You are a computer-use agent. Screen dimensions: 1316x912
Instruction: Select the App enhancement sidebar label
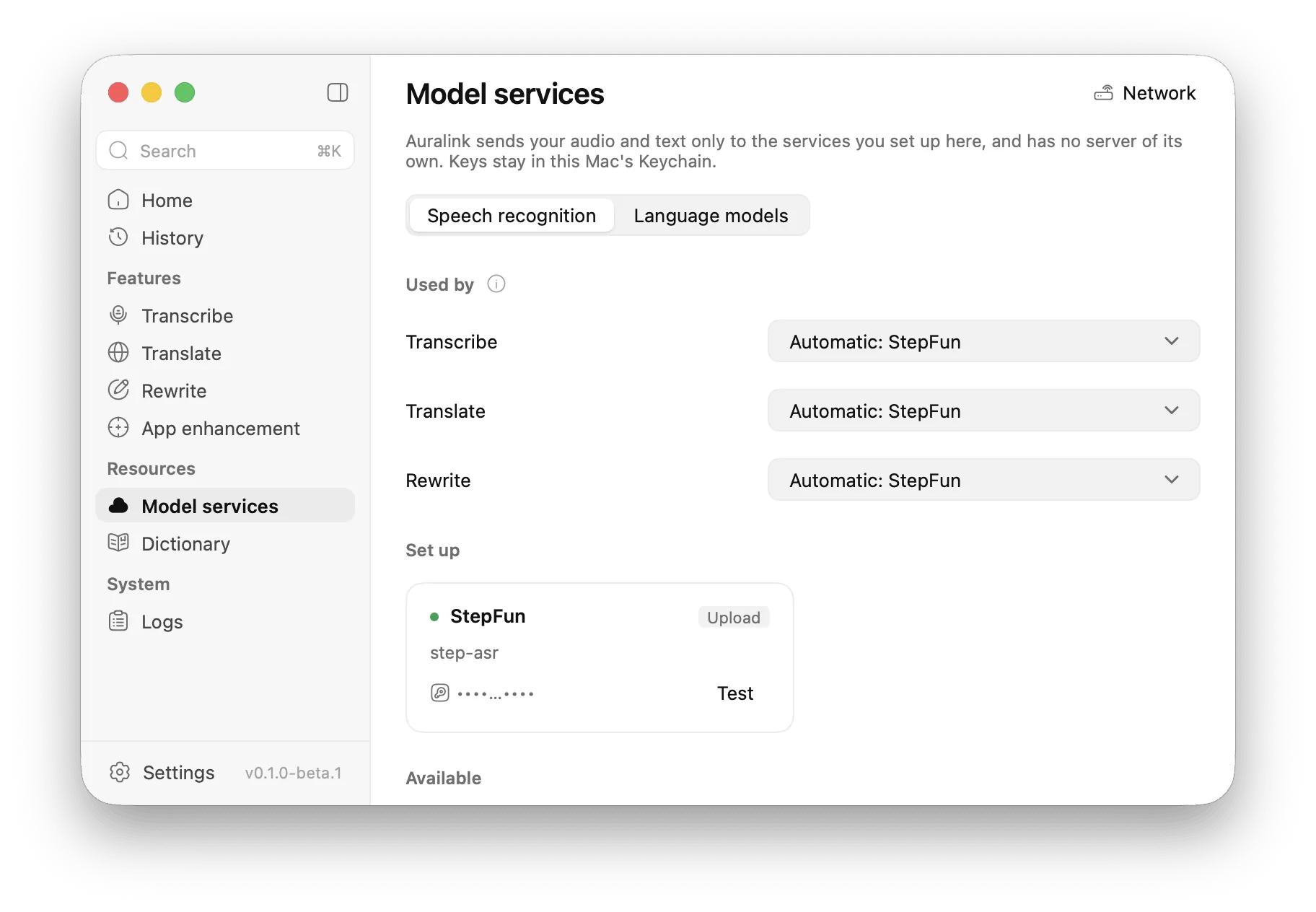pyautogui.click(x=221, y=429)
